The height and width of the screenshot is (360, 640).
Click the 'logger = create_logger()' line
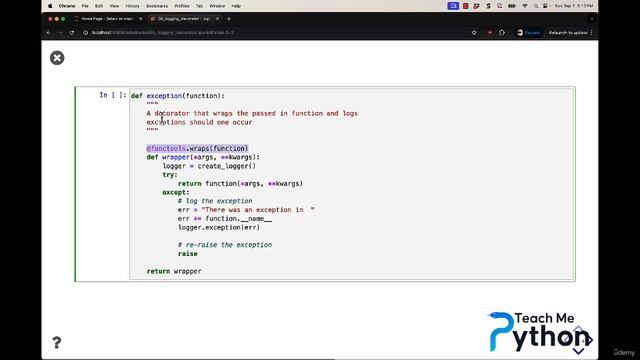click(209, 166)
